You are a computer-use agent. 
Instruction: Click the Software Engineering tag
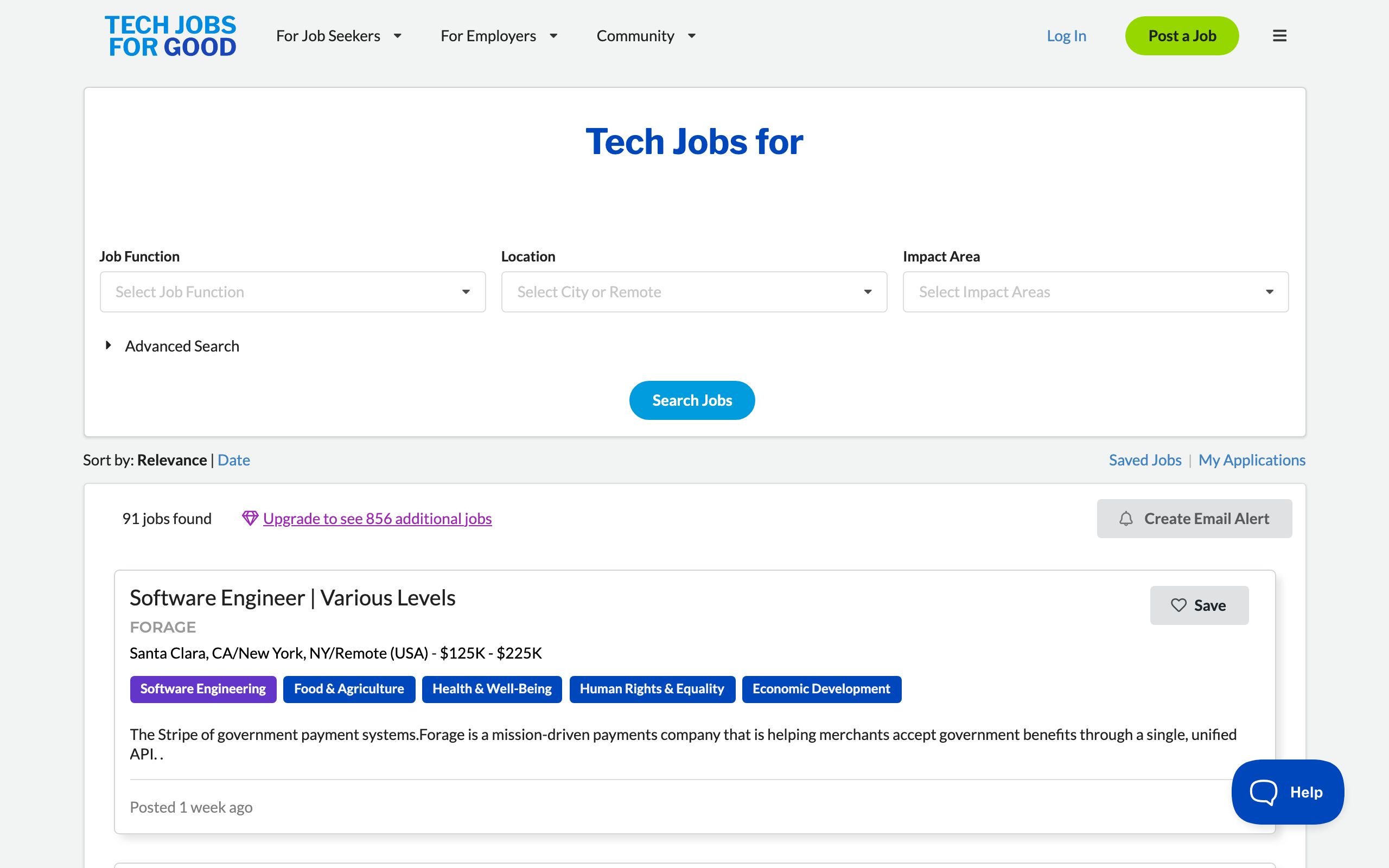(202, 689)
